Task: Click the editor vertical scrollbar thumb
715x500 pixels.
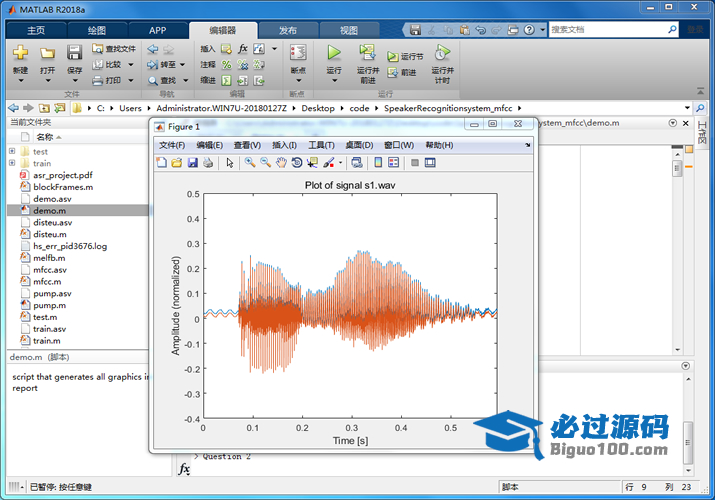Action: [677, 168]
